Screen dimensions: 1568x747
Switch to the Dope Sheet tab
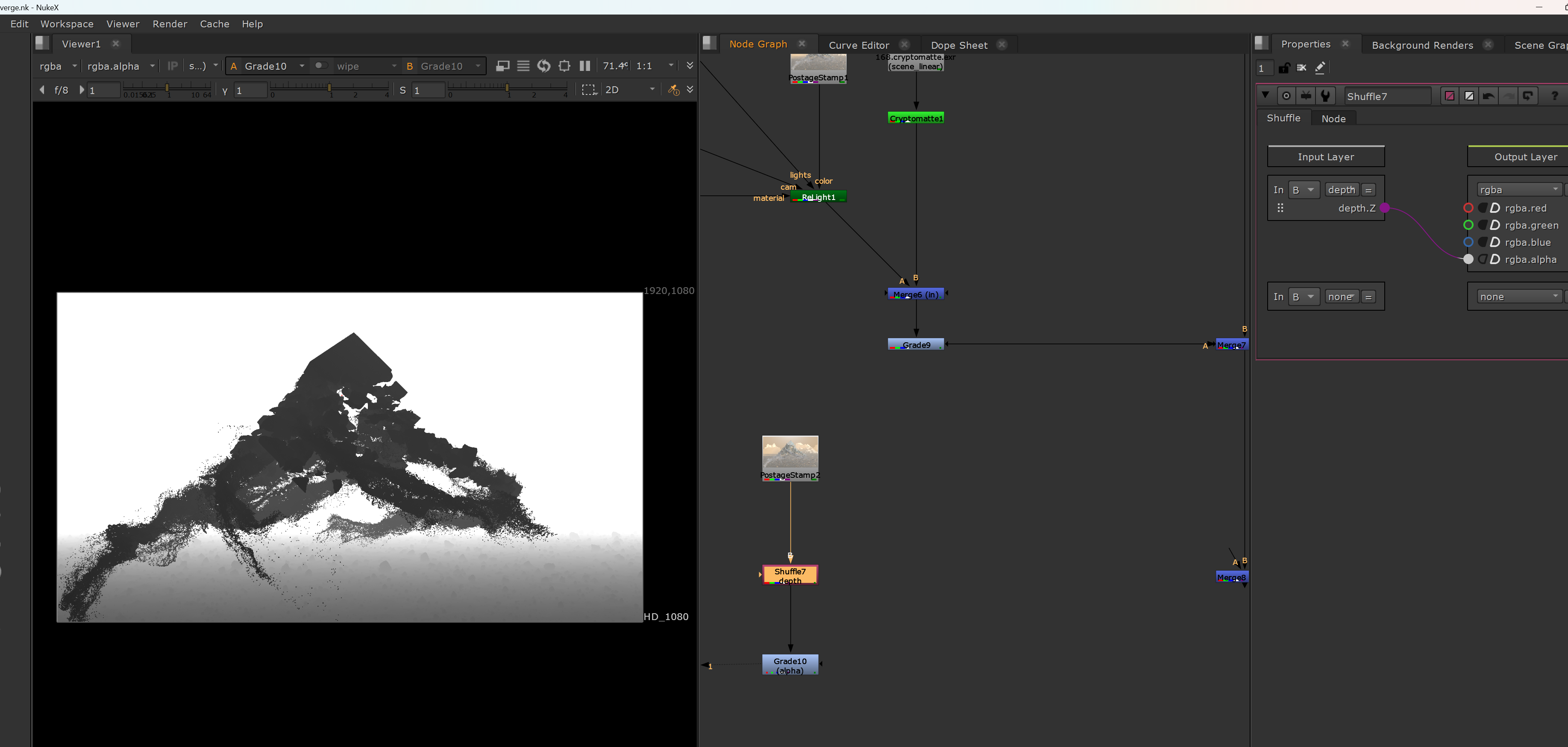[959, 45]
